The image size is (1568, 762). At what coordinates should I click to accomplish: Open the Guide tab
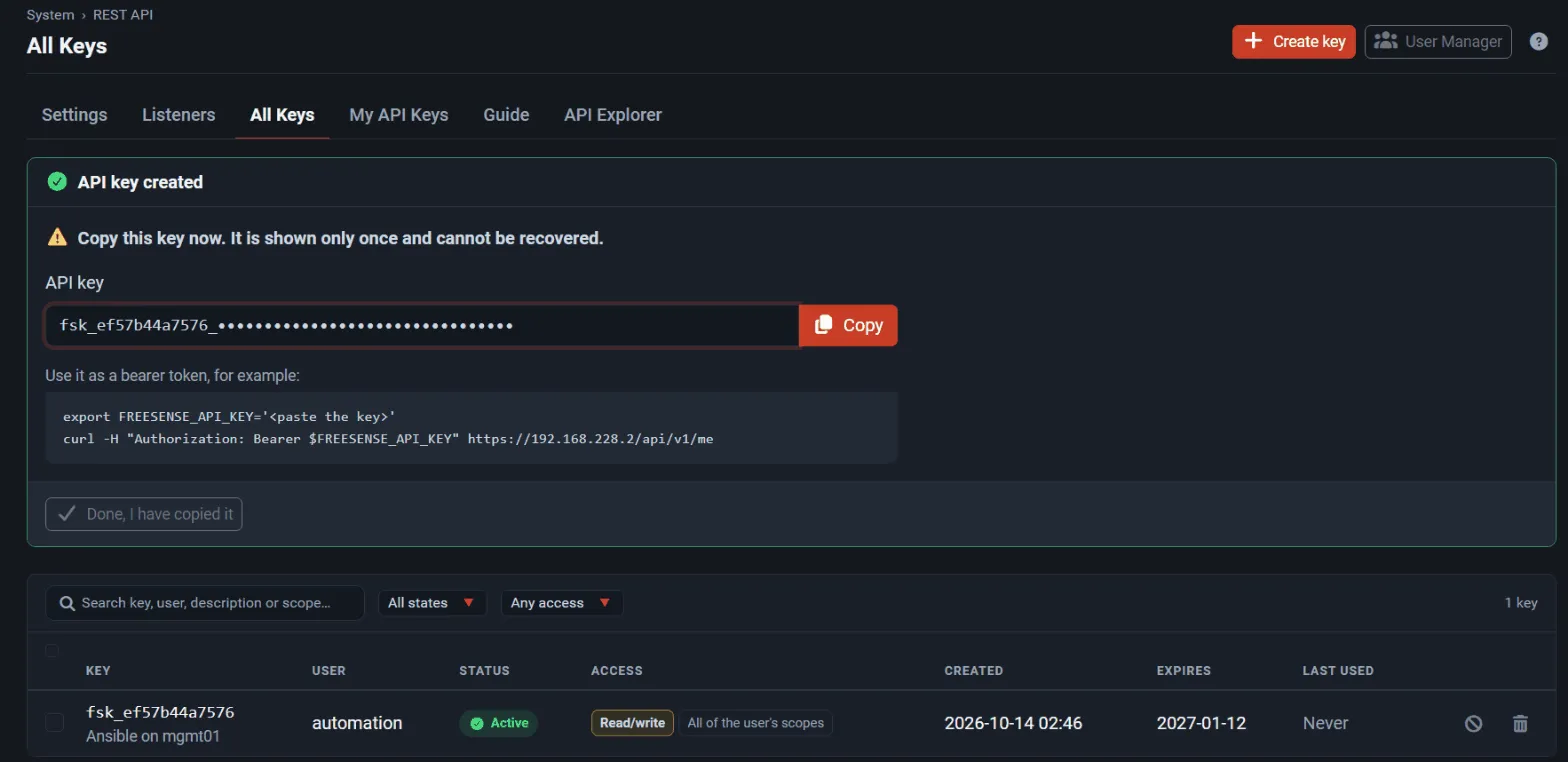point(506,115)
